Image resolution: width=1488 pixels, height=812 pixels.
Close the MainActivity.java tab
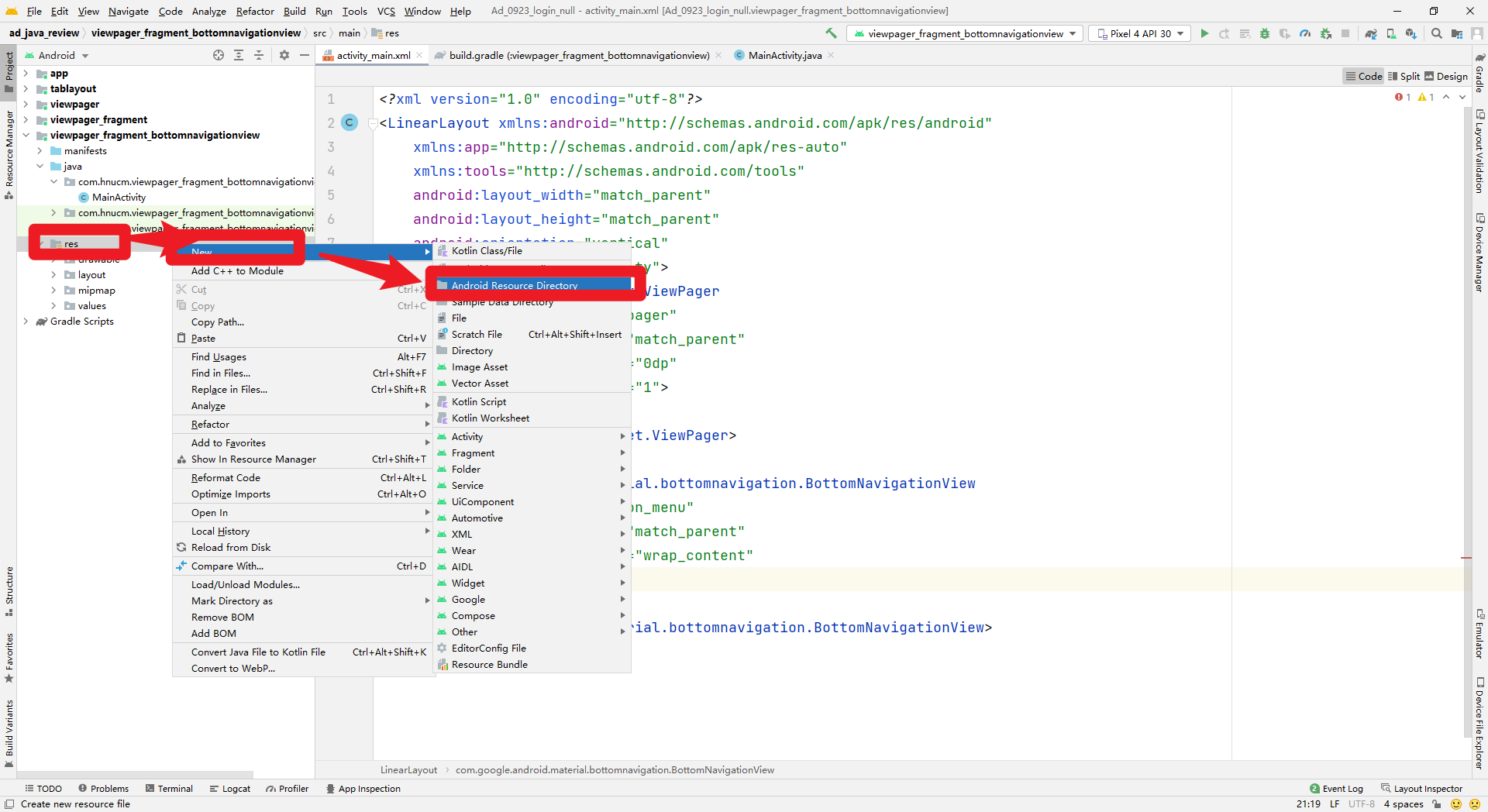pos(831,55)
